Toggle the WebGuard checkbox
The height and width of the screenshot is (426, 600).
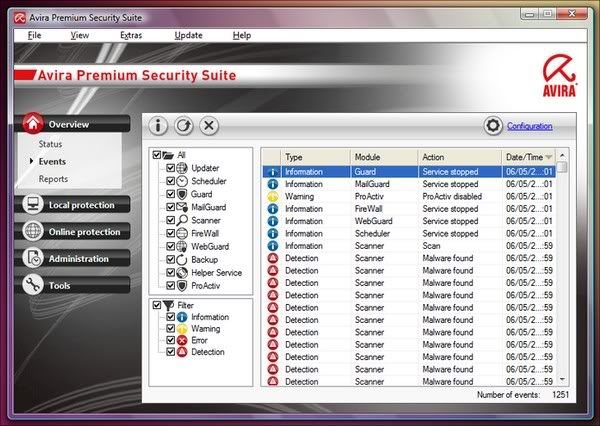click(171, 246)
